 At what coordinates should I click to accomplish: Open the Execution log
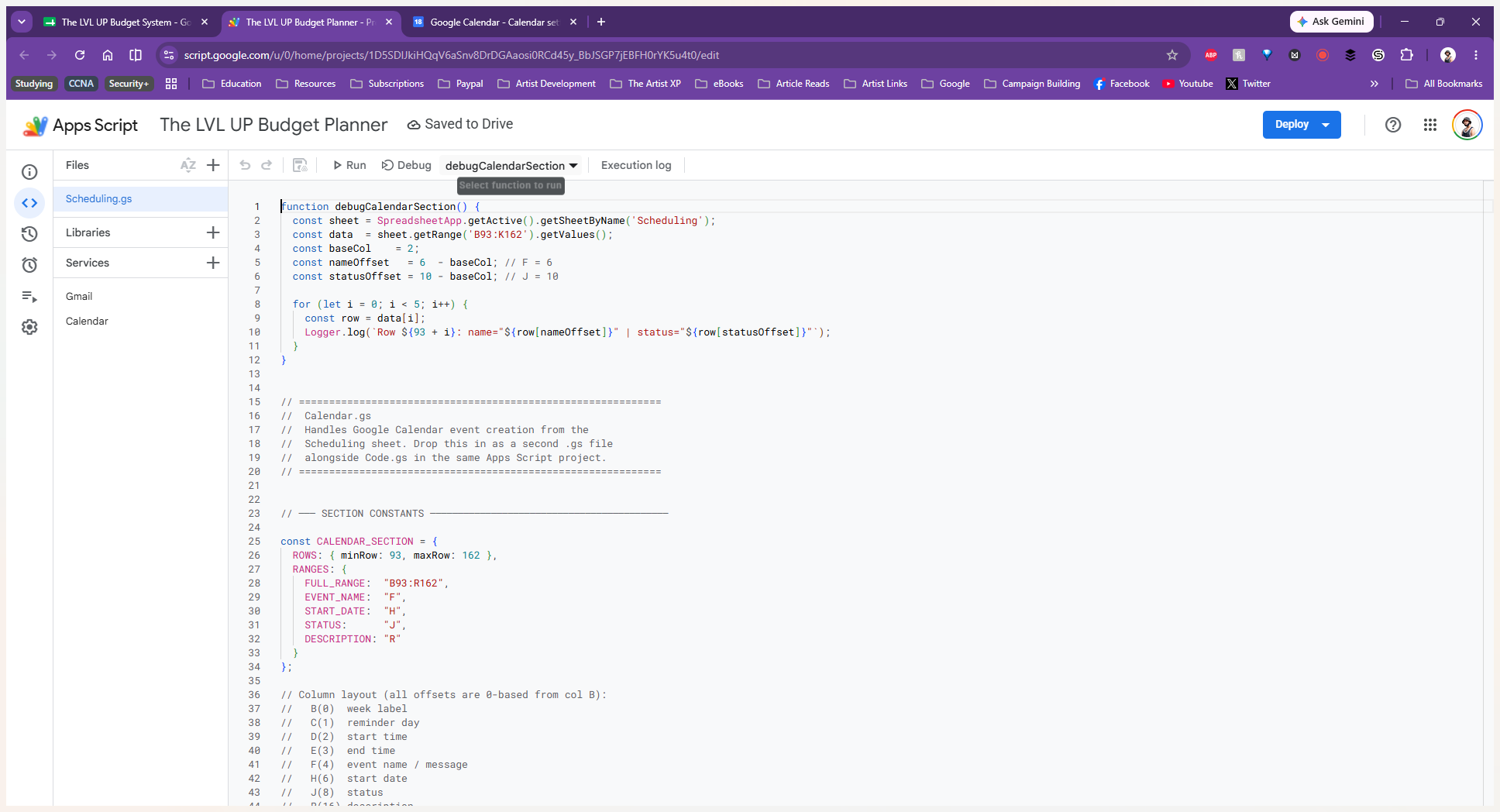click(x=636, y=165)
